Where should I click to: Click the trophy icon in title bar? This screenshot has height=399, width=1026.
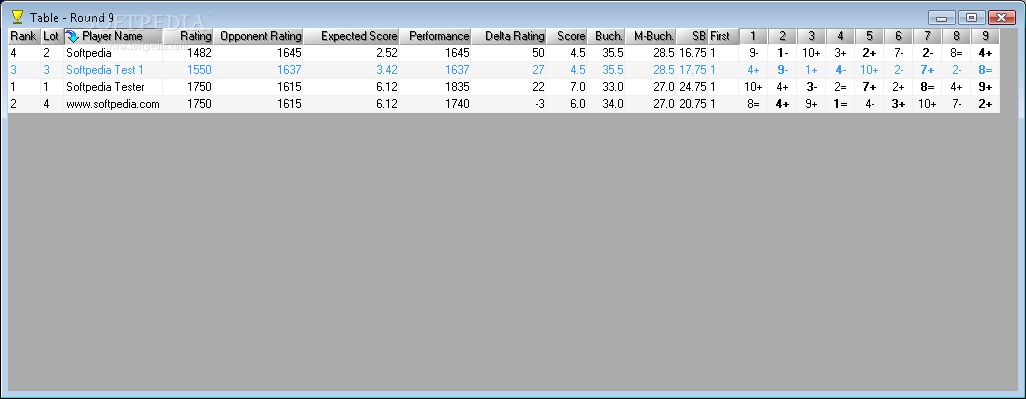[x=18, y=17]
